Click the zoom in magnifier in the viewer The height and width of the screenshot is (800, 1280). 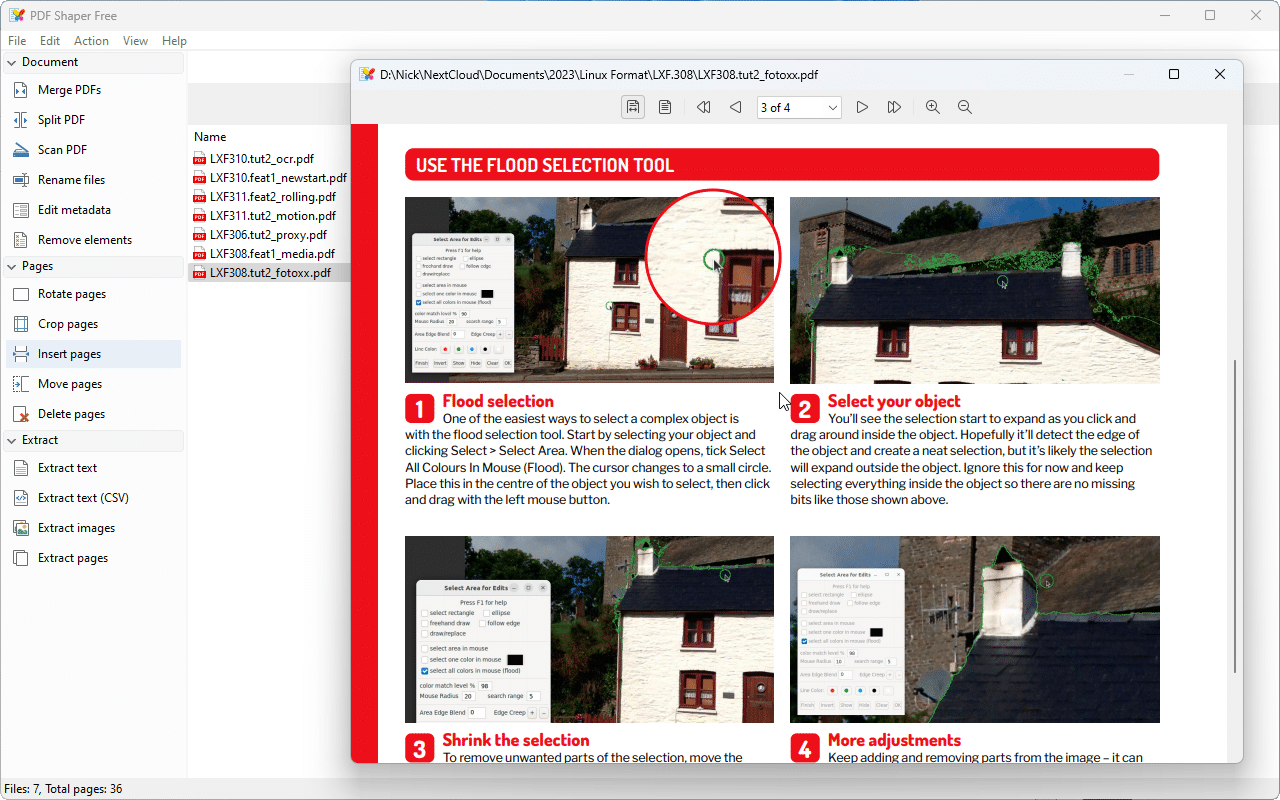pos(932,107)
